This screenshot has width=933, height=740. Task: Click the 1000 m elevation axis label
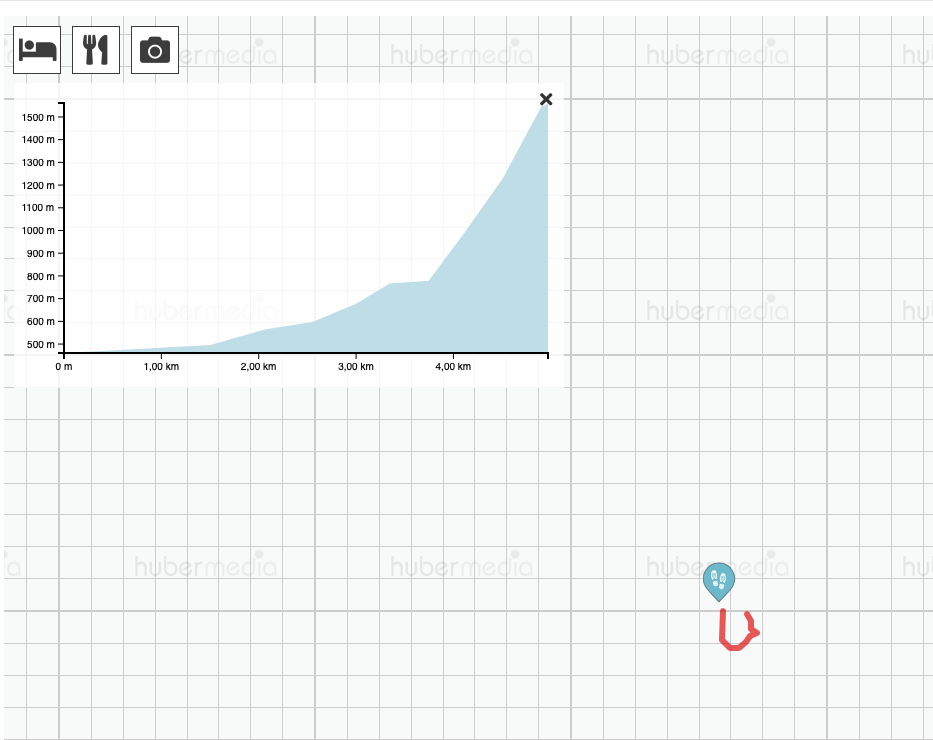tap(38, 230)
